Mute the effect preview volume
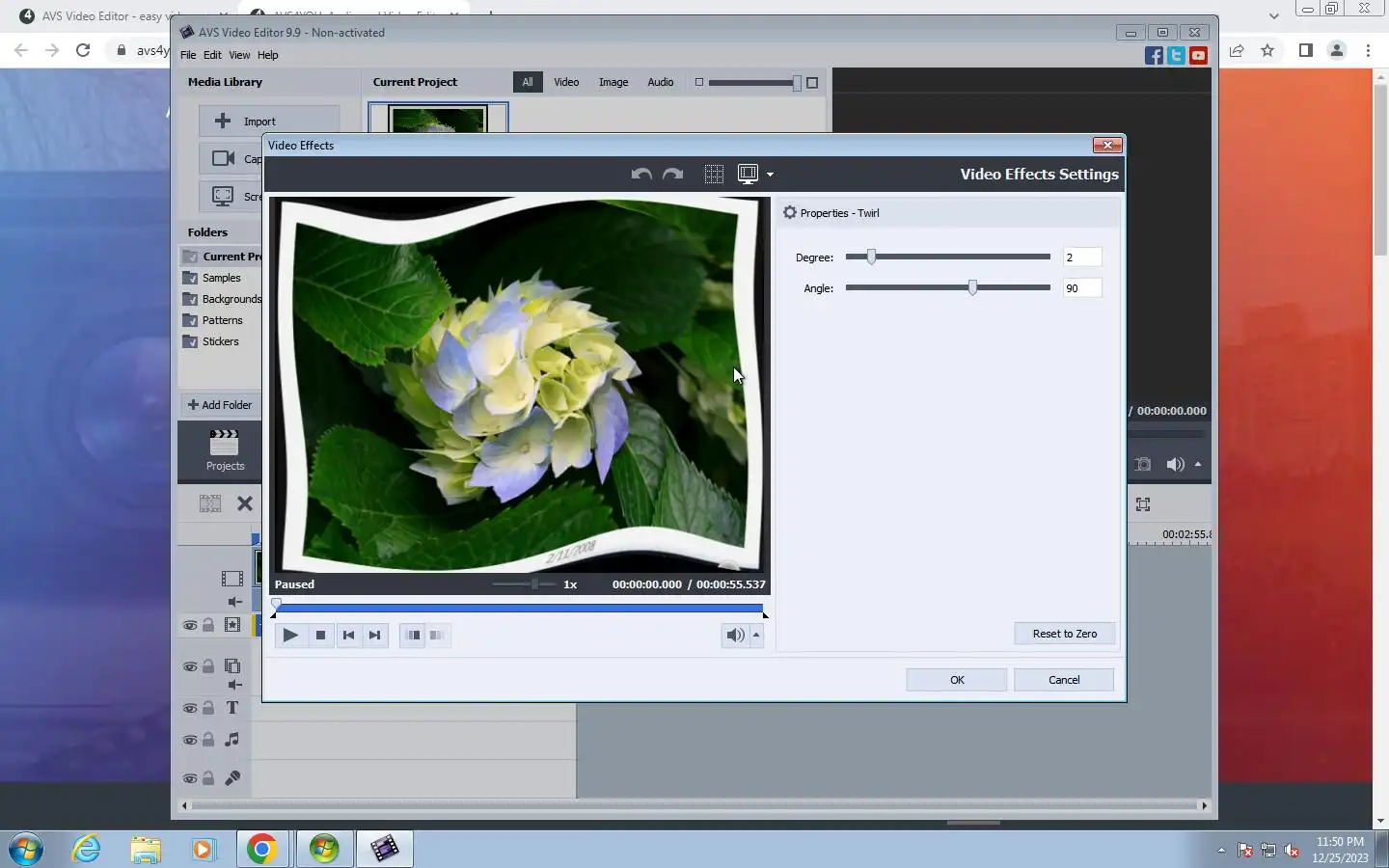 (x=735, y=635)
